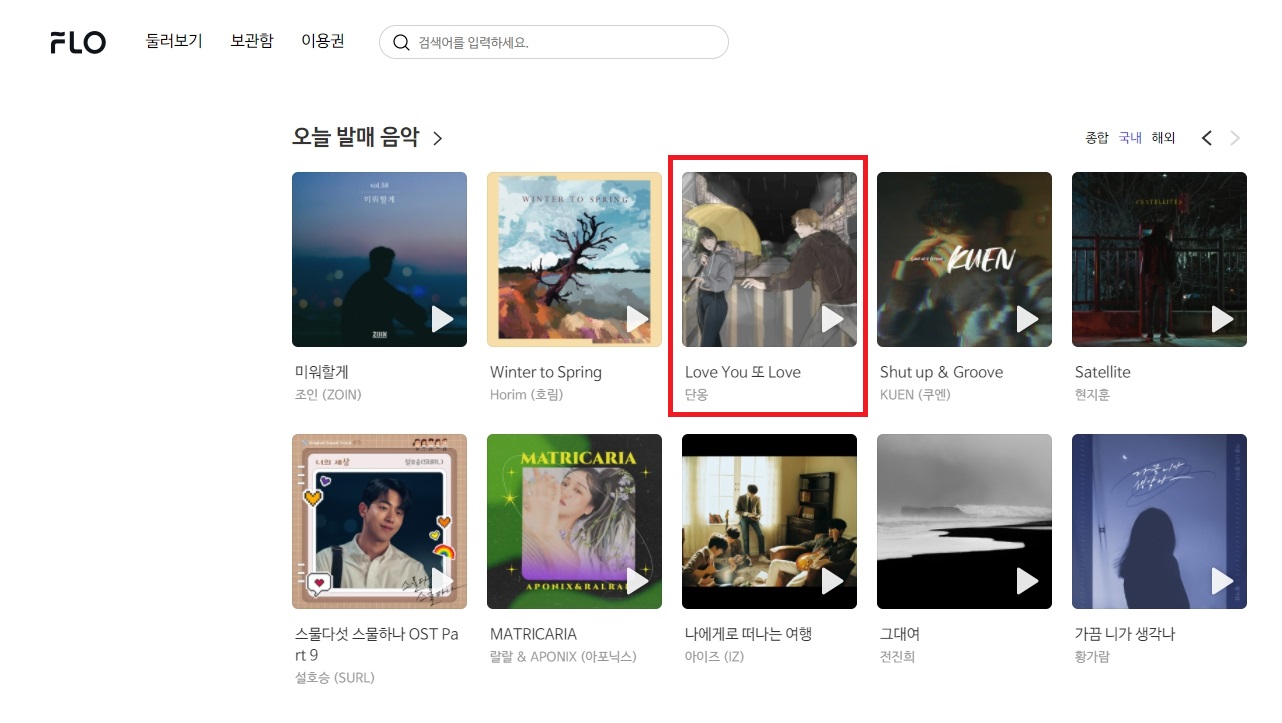Switch to the 국내 filter
Screen dimensions: 1282x723
click(x=1130, y=138)
